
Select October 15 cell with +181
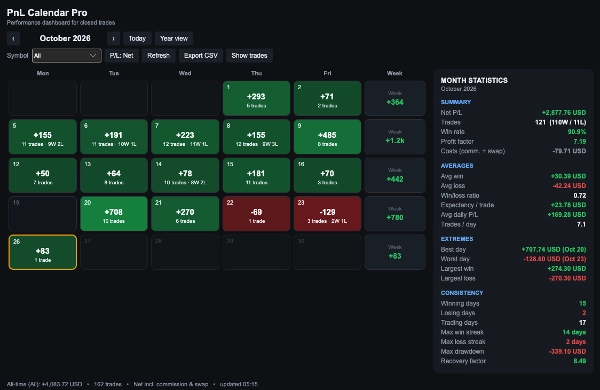256,175
